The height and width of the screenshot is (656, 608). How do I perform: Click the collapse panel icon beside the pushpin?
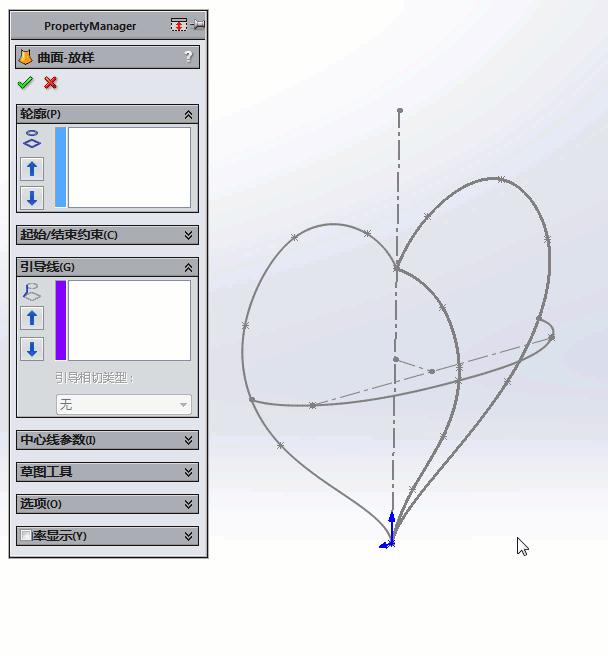(179, 25)
